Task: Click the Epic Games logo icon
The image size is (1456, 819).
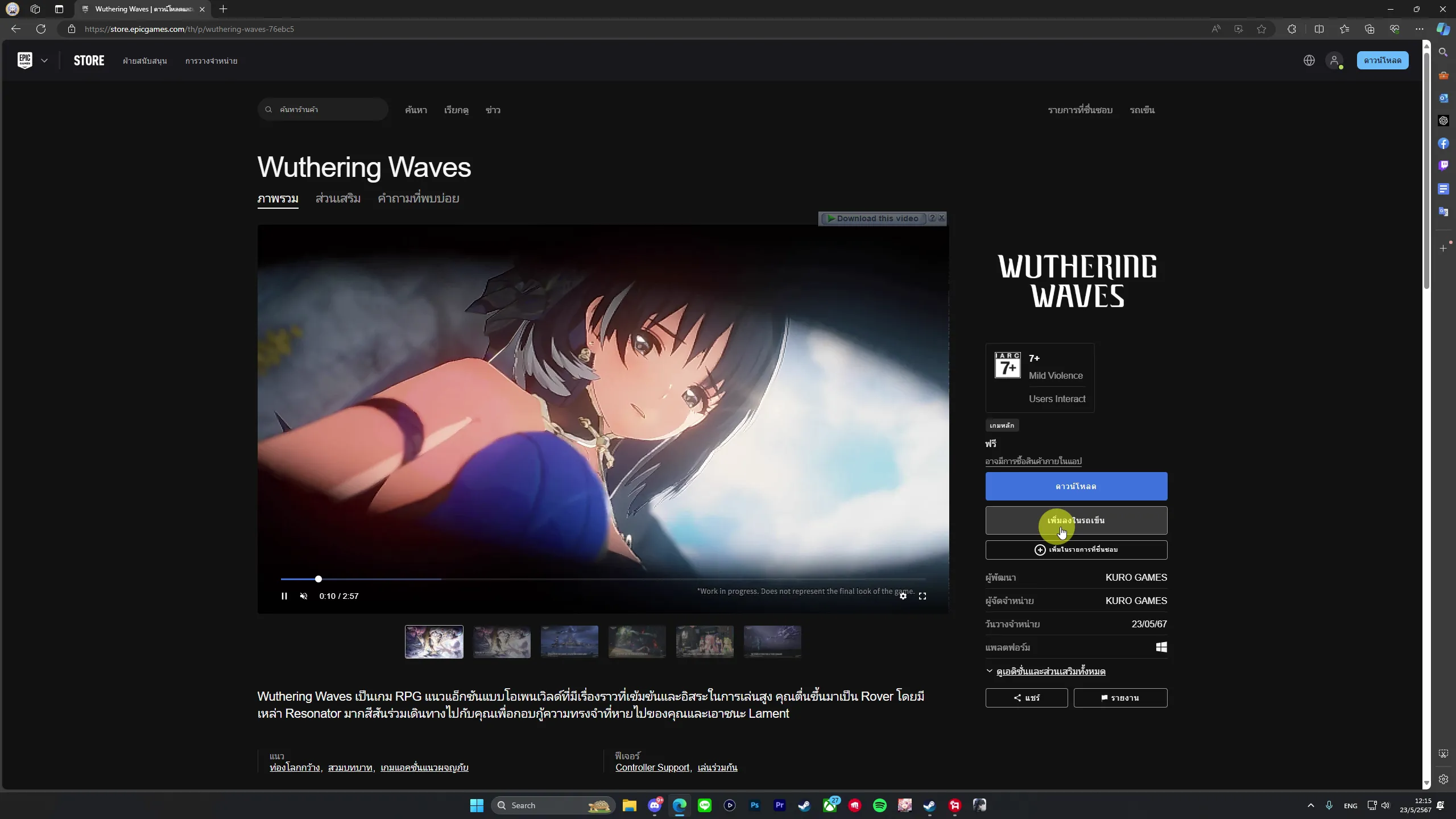Action: [x=25, y=60]
